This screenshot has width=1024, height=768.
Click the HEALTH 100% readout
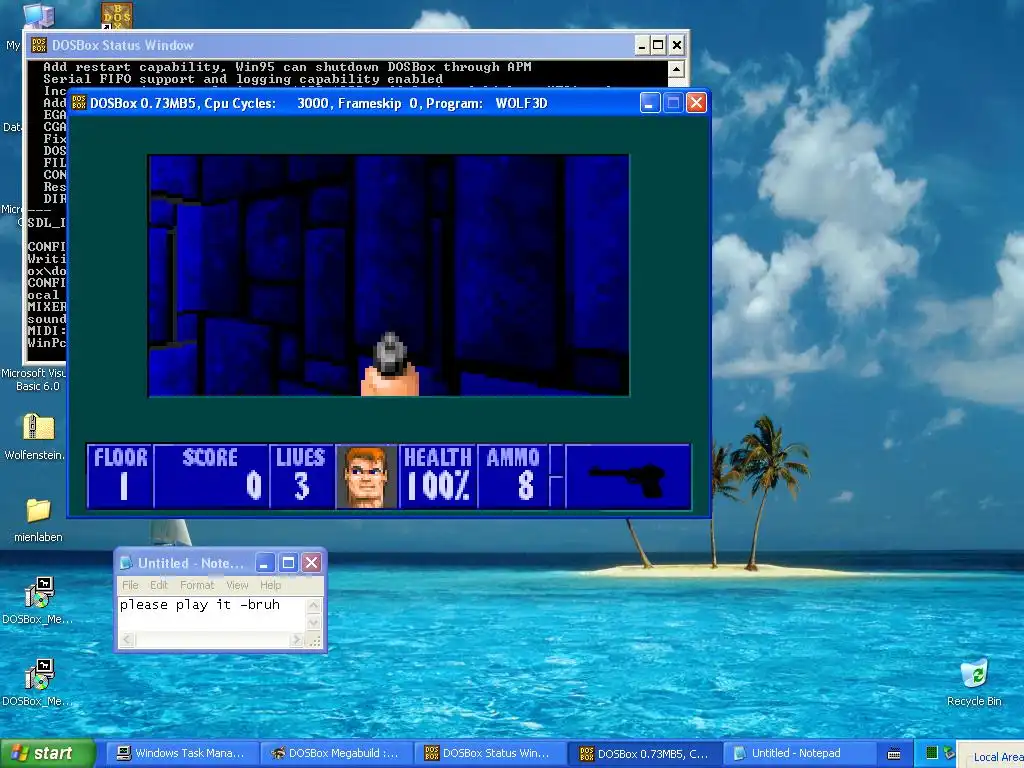pos(438,477)
